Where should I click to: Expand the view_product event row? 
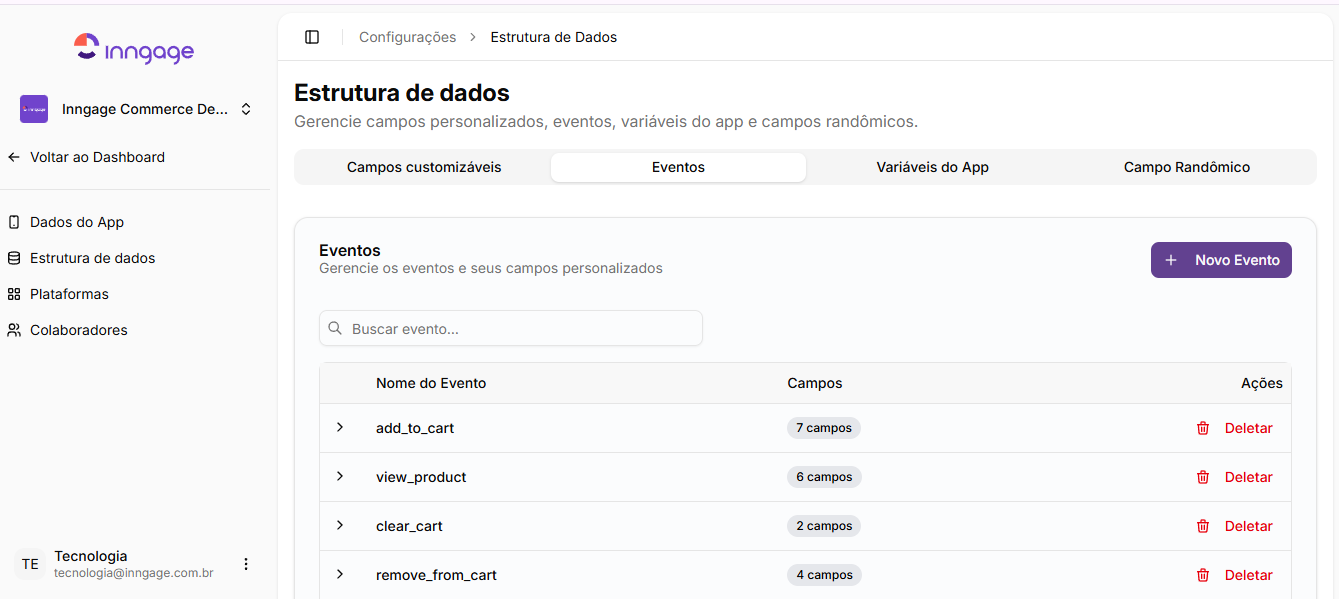340,476
